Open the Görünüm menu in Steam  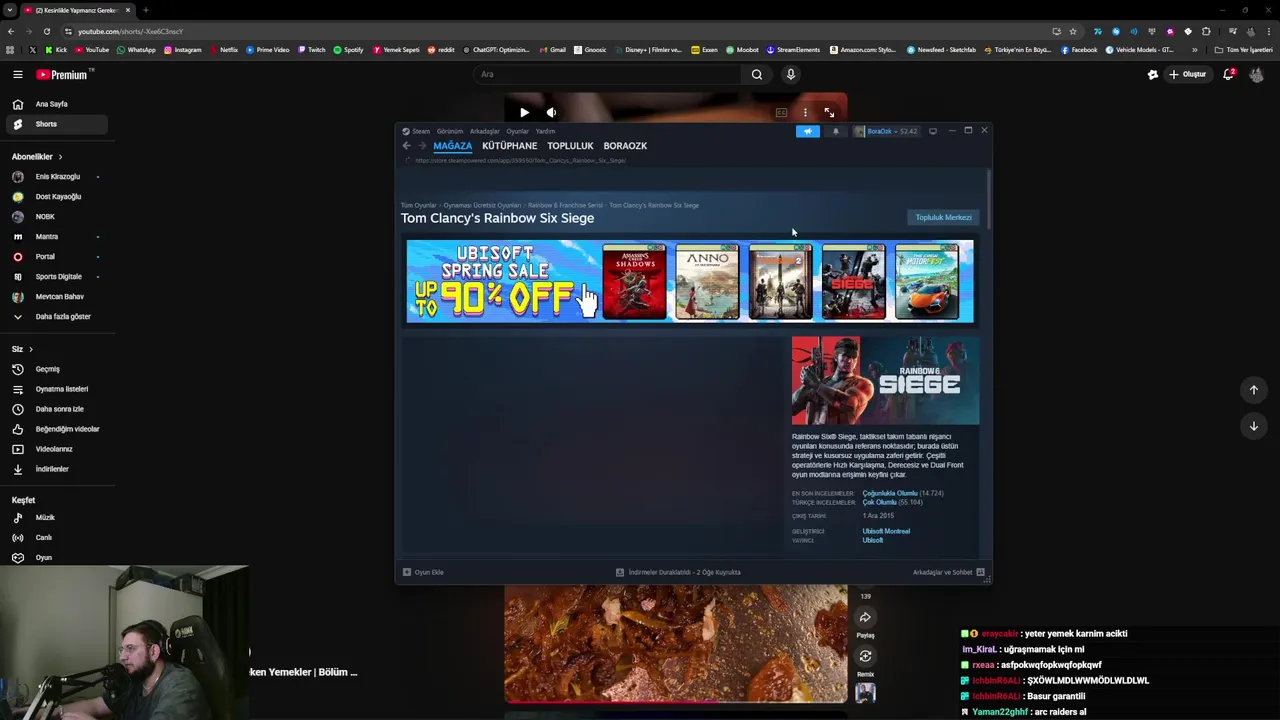pos(450,131)
